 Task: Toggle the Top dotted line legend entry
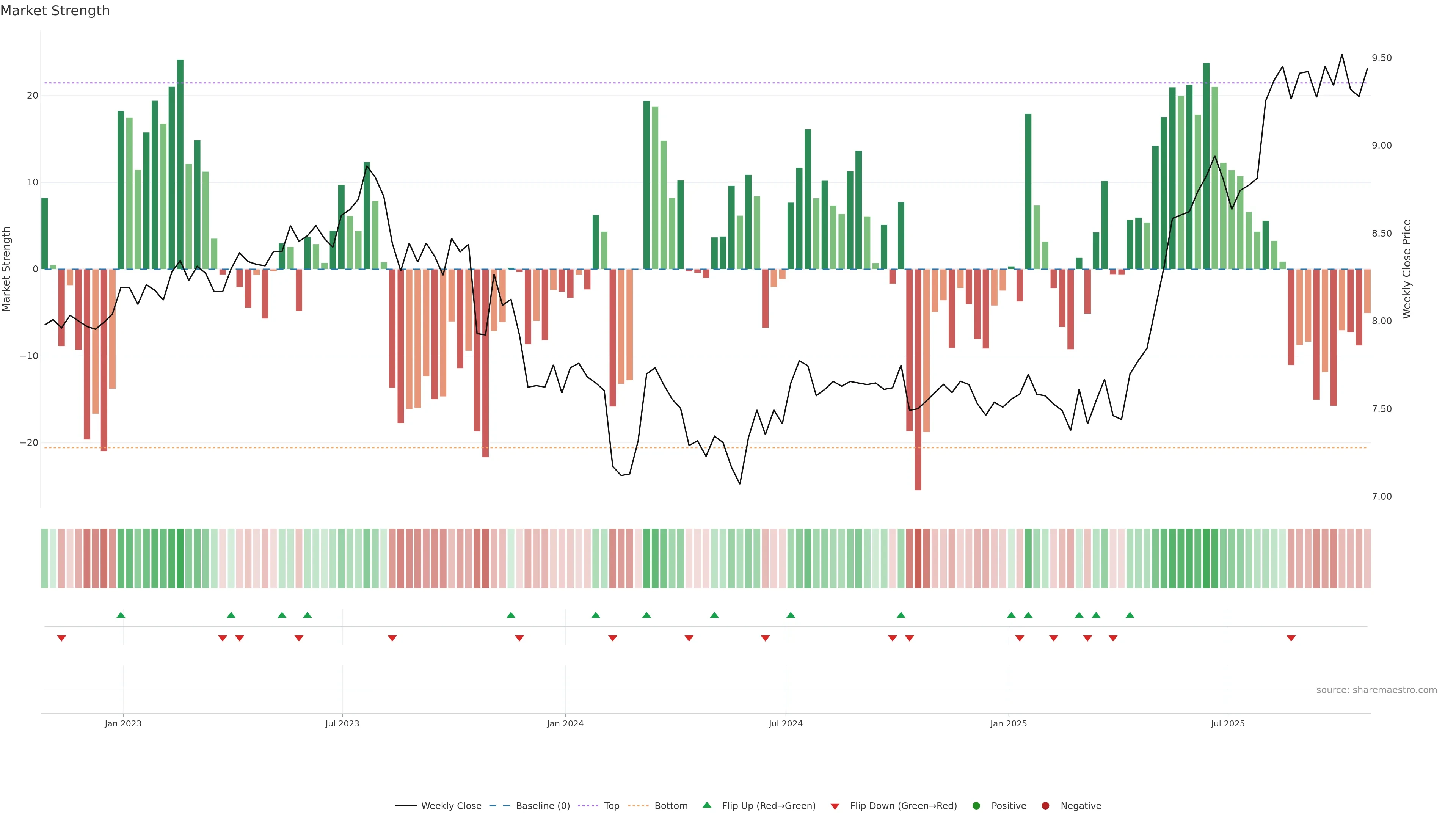(611, 805)
